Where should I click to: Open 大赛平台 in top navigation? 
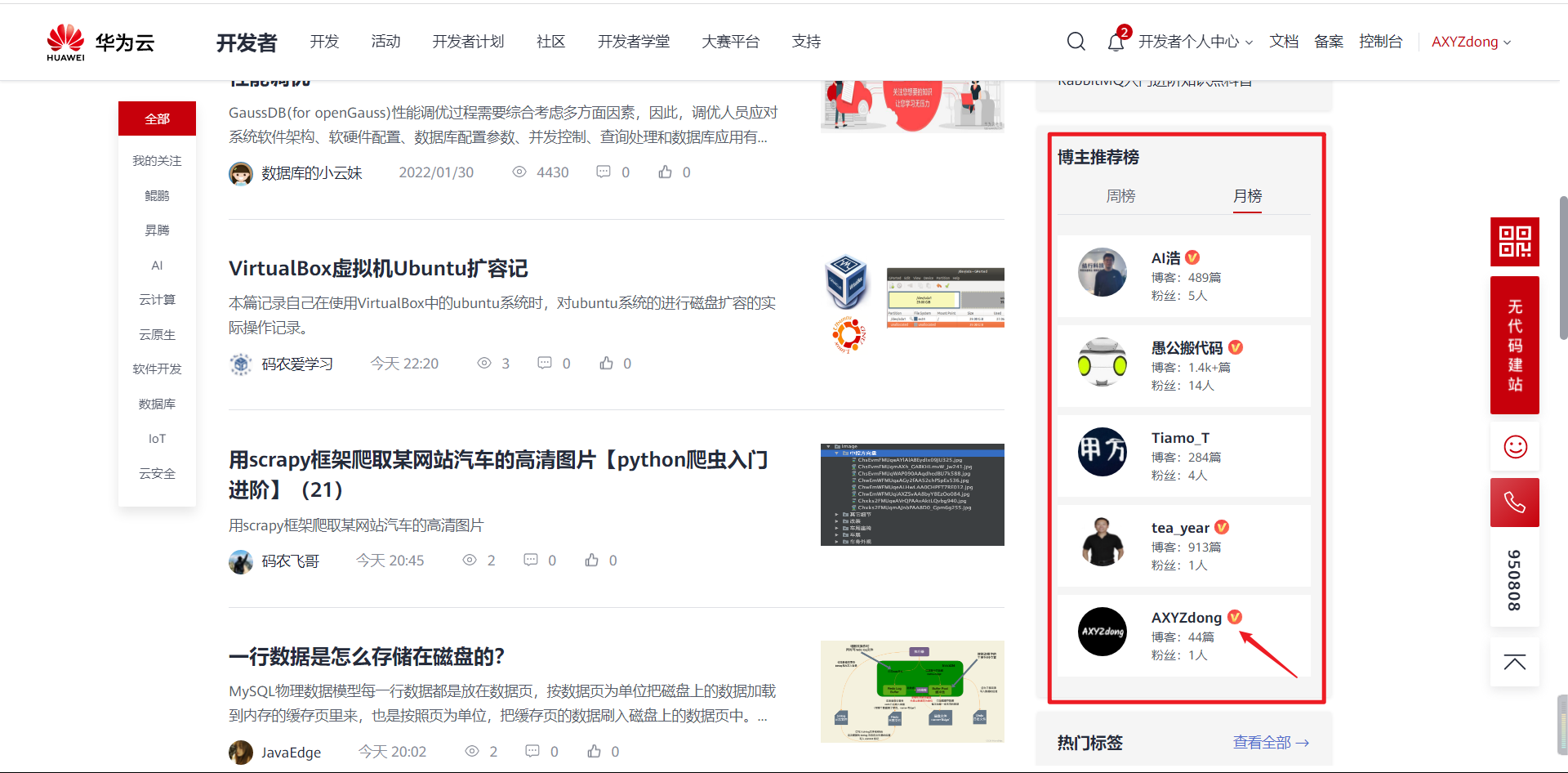click(730, 42)
